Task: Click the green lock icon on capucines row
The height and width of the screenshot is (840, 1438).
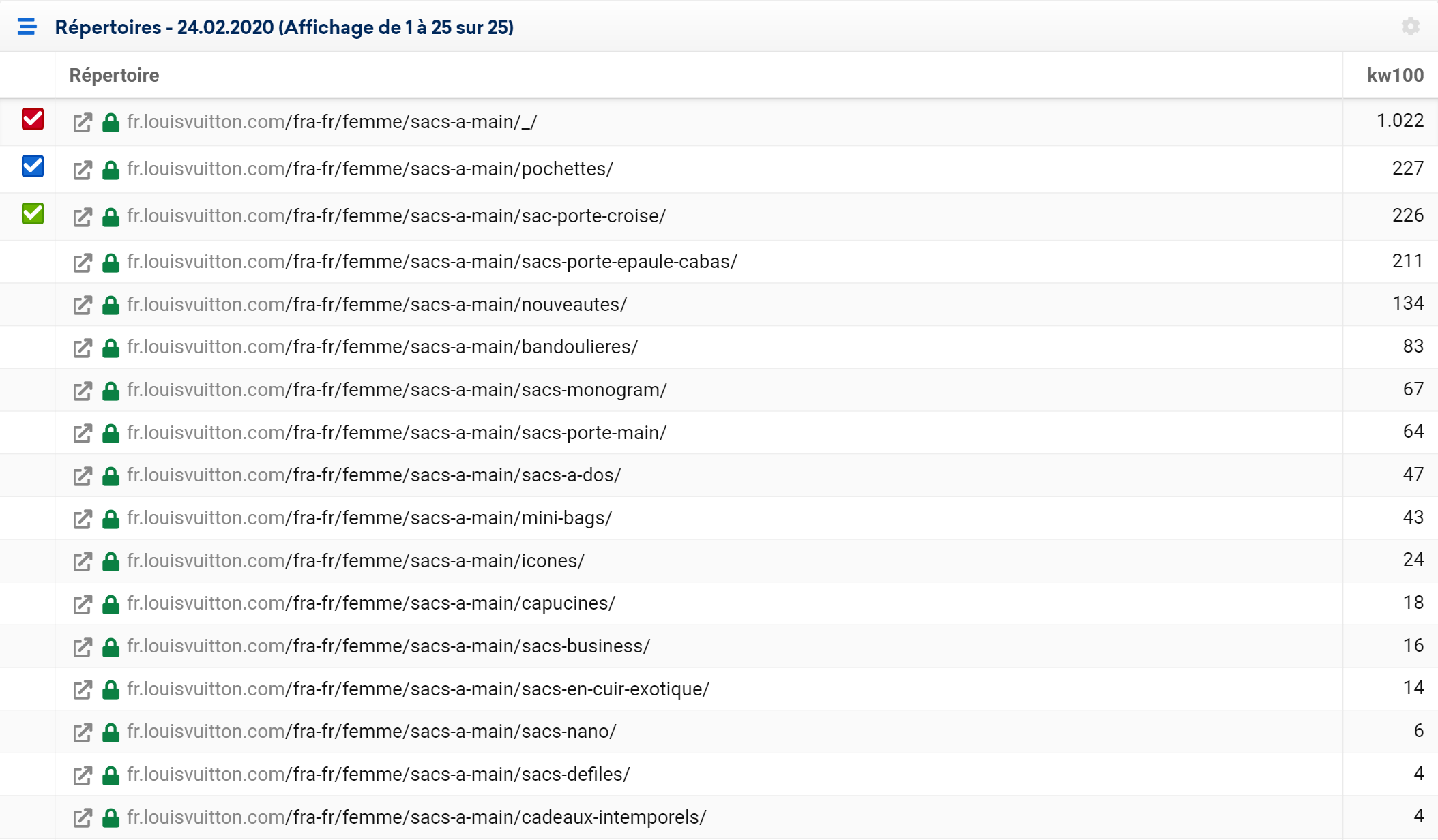Action: [111, 604]
